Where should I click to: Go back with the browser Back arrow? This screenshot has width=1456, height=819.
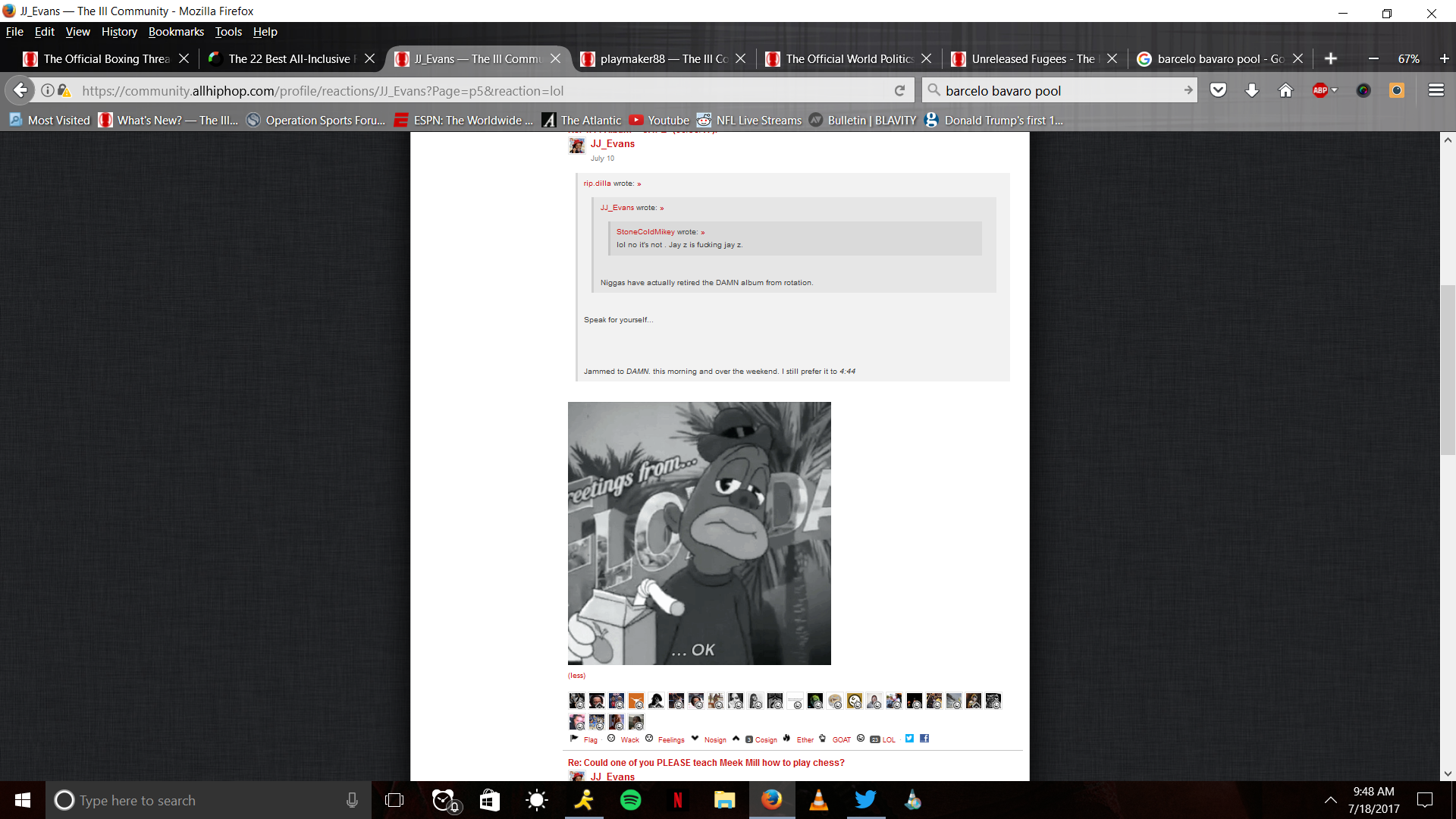click(x=20, y=90)
